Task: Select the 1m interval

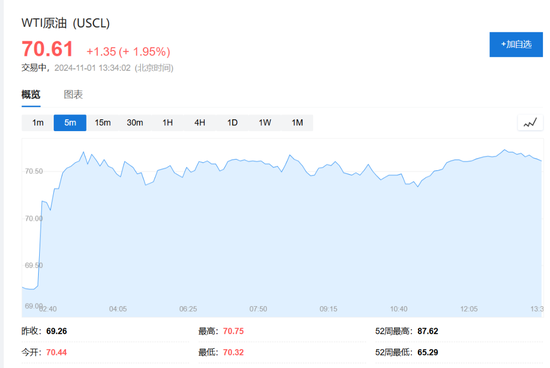Action: [x=38, y=123]
